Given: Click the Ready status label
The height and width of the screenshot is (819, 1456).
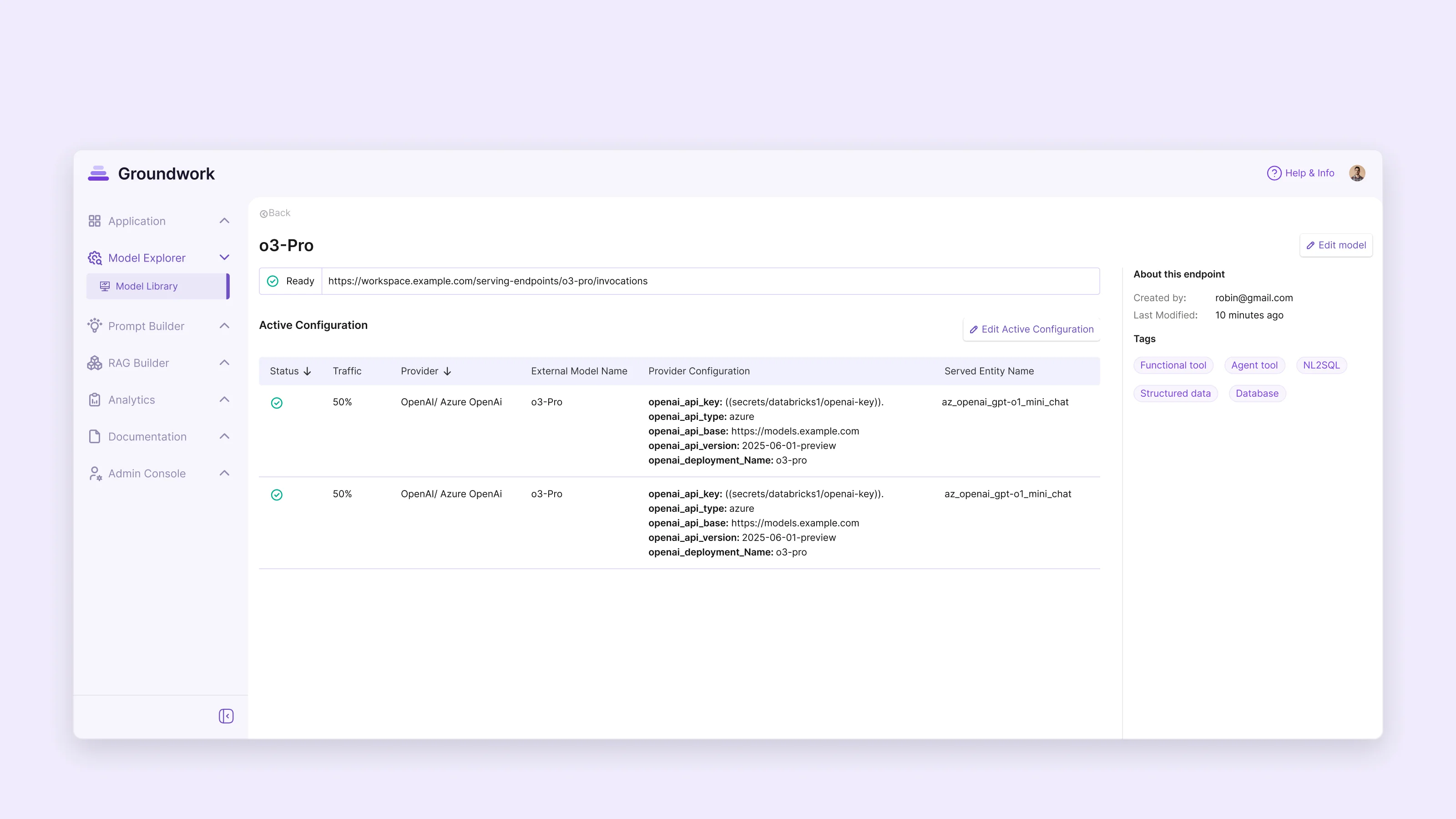Looking at the screenshot, I should click(300, 281).
